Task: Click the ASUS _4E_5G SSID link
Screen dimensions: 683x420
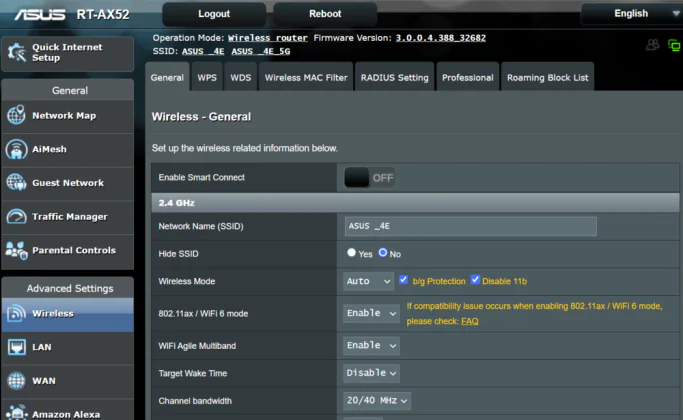Action: click(260, 51)
